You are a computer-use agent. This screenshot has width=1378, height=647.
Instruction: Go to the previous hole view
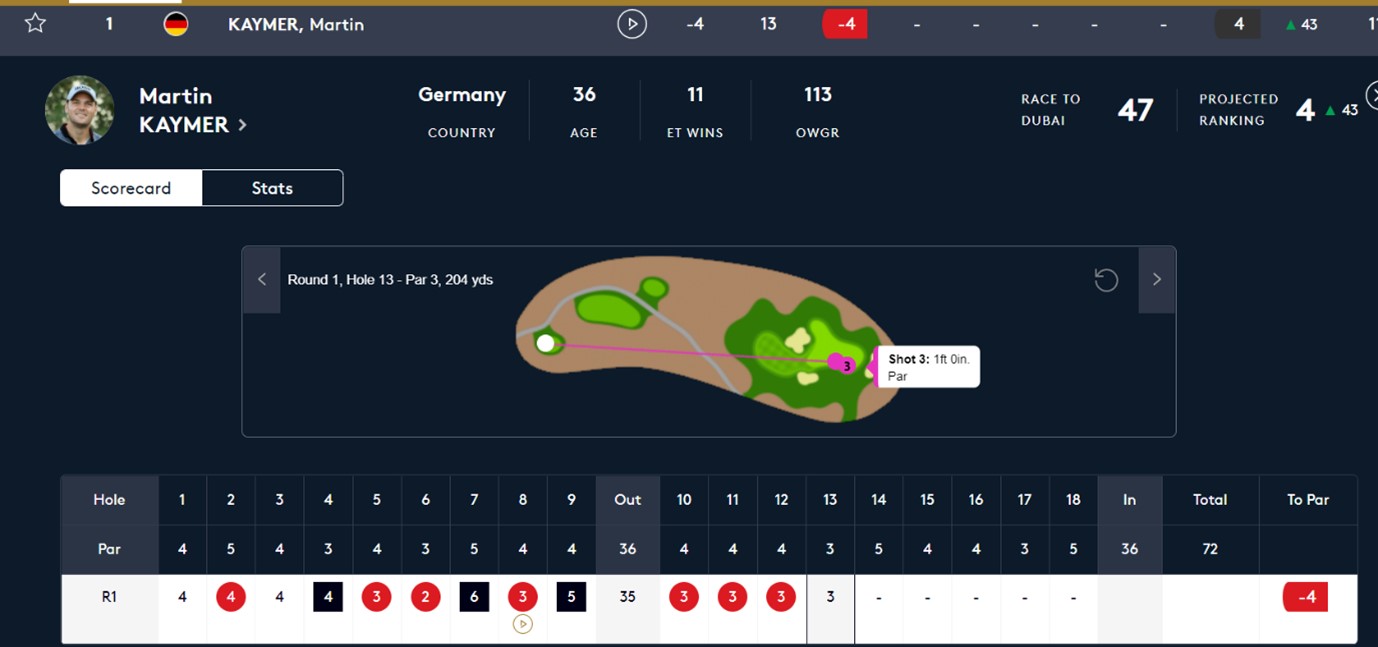click(x=262, y=280)
